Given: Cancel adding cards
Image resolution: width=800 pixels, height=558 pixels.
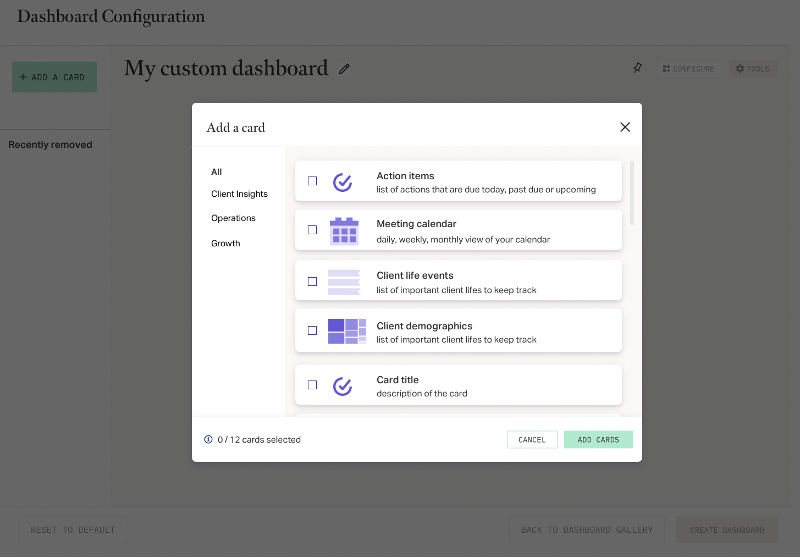Looking at the screenshot, I should (532, 440).
